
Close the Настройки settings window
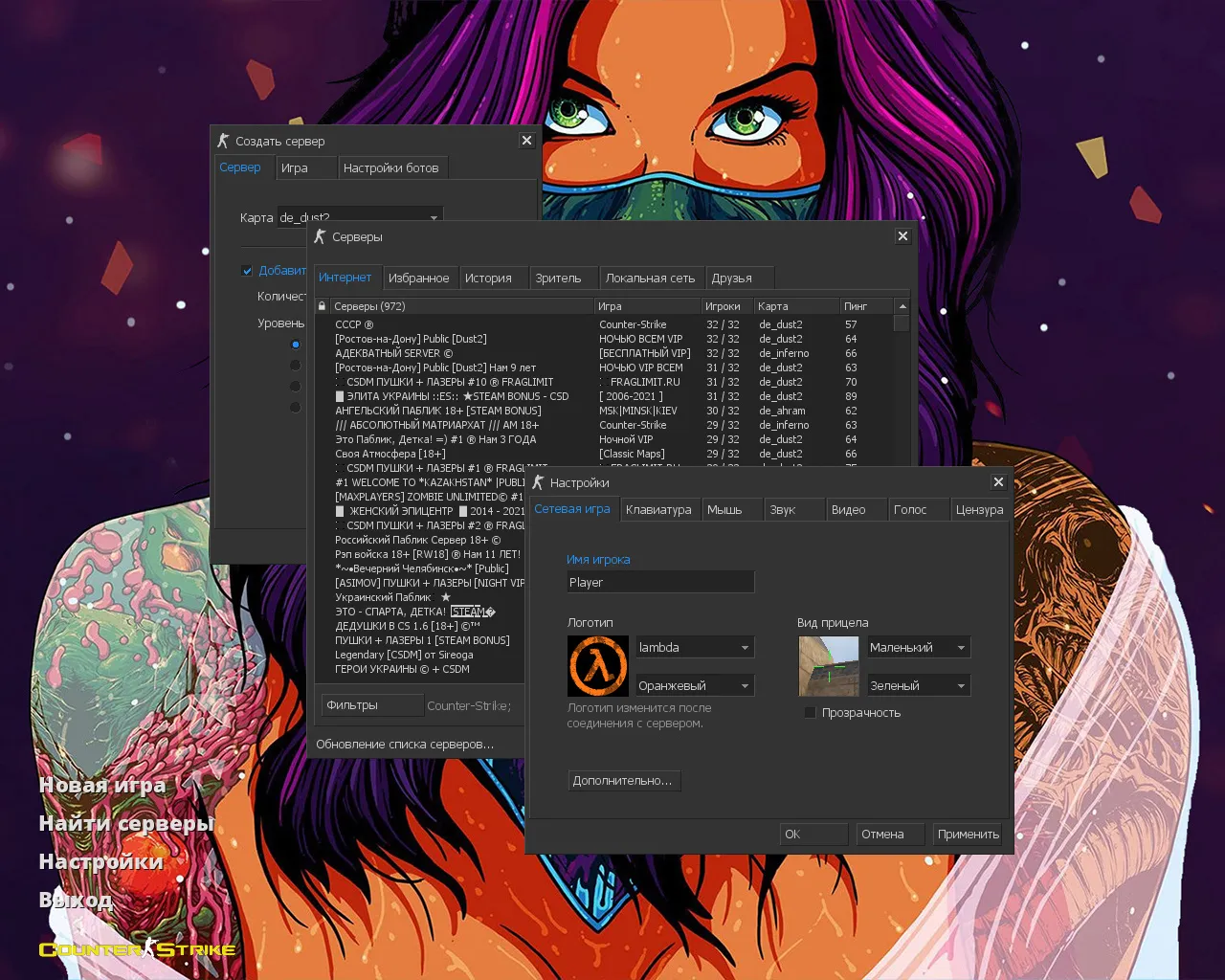998,482
